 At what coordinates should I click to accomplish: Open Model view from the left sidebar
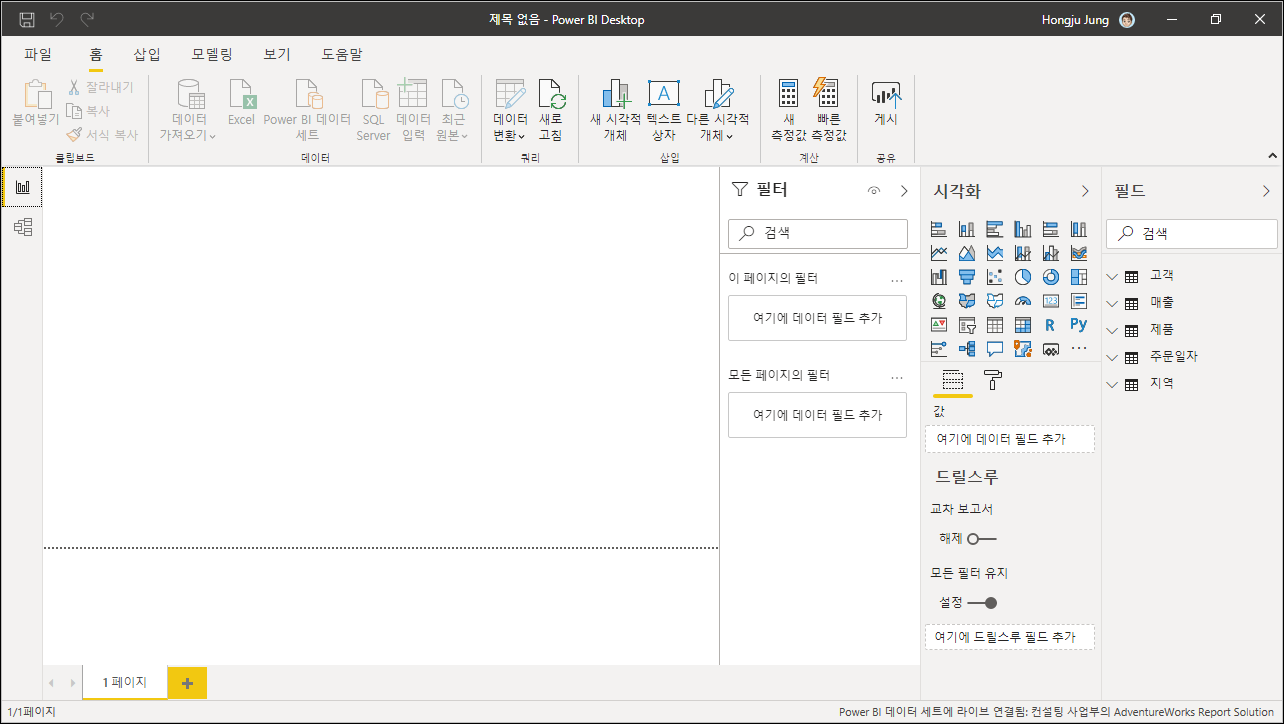click(x=22, y=227)
